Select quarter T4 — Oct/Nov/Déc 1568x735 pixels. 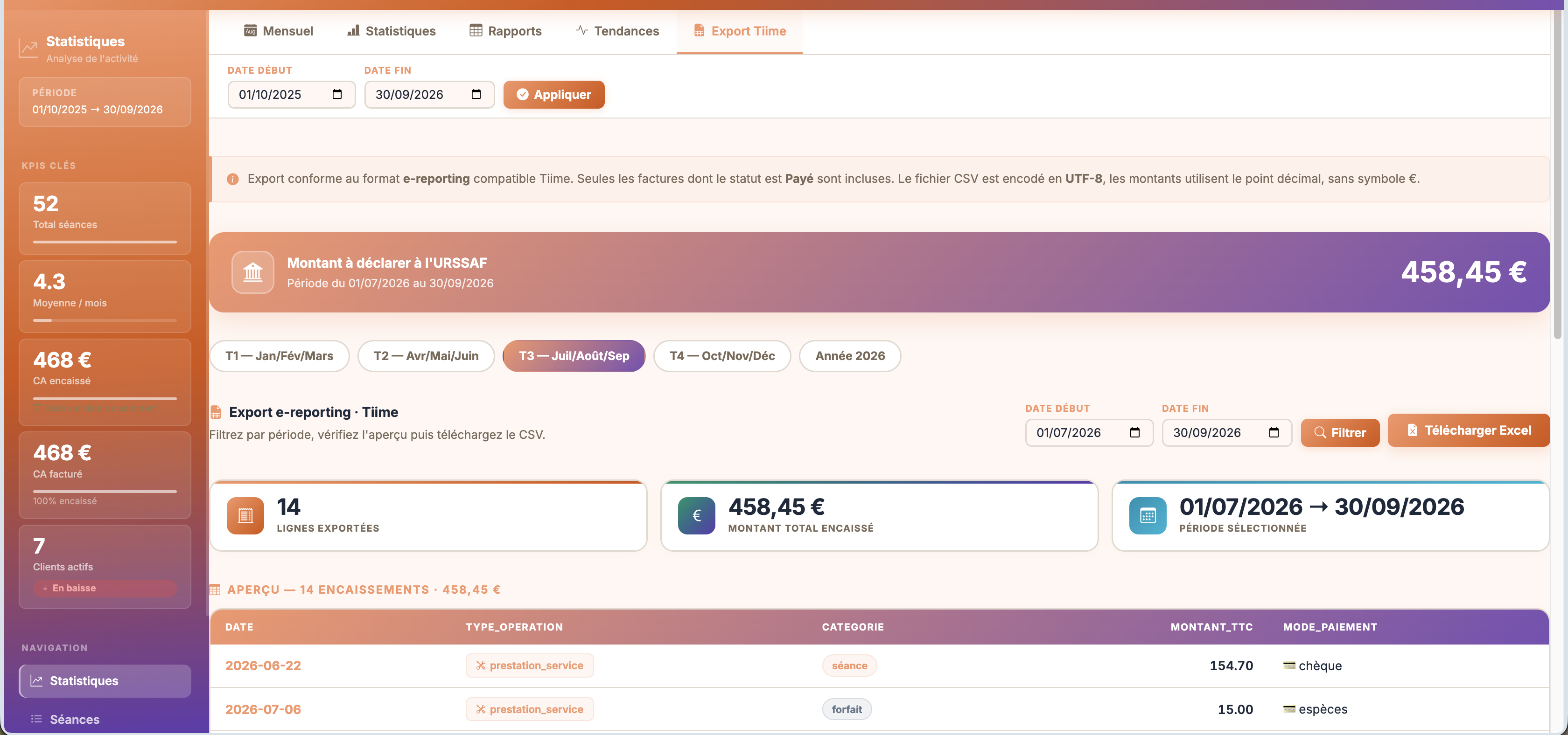pyautogui.click(x=722, y=355)
